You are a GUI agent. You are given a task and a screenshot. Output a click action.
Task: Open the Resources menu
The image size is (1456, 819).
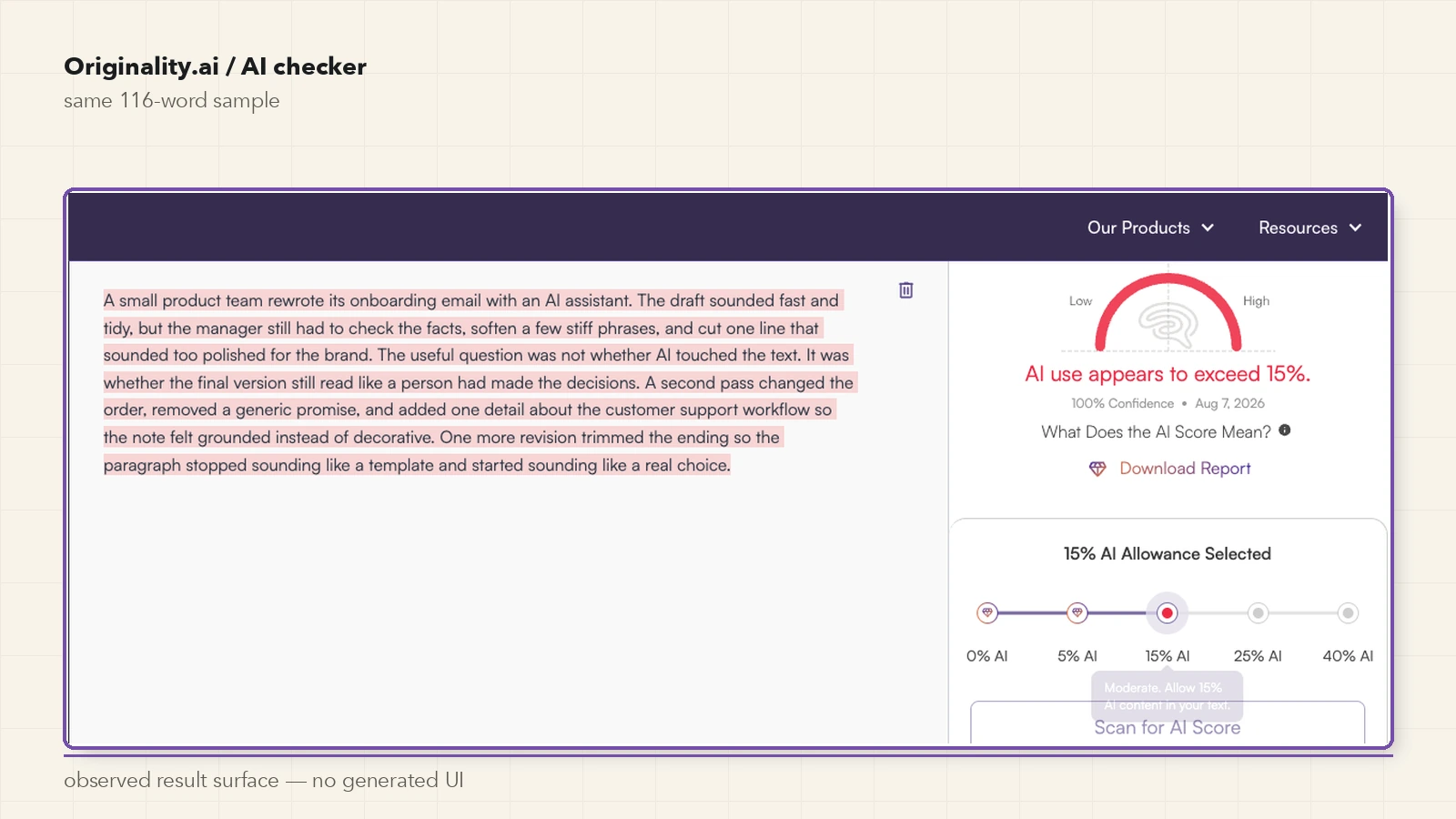pos(1309,227)
